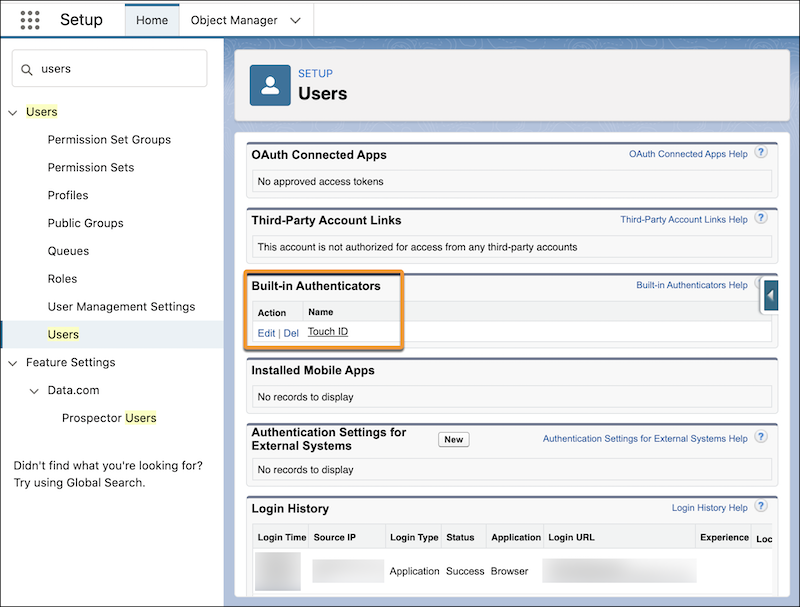Click the Login History help question icon
The width and height of the screenshot is (800, 607).
pos(761,507)
